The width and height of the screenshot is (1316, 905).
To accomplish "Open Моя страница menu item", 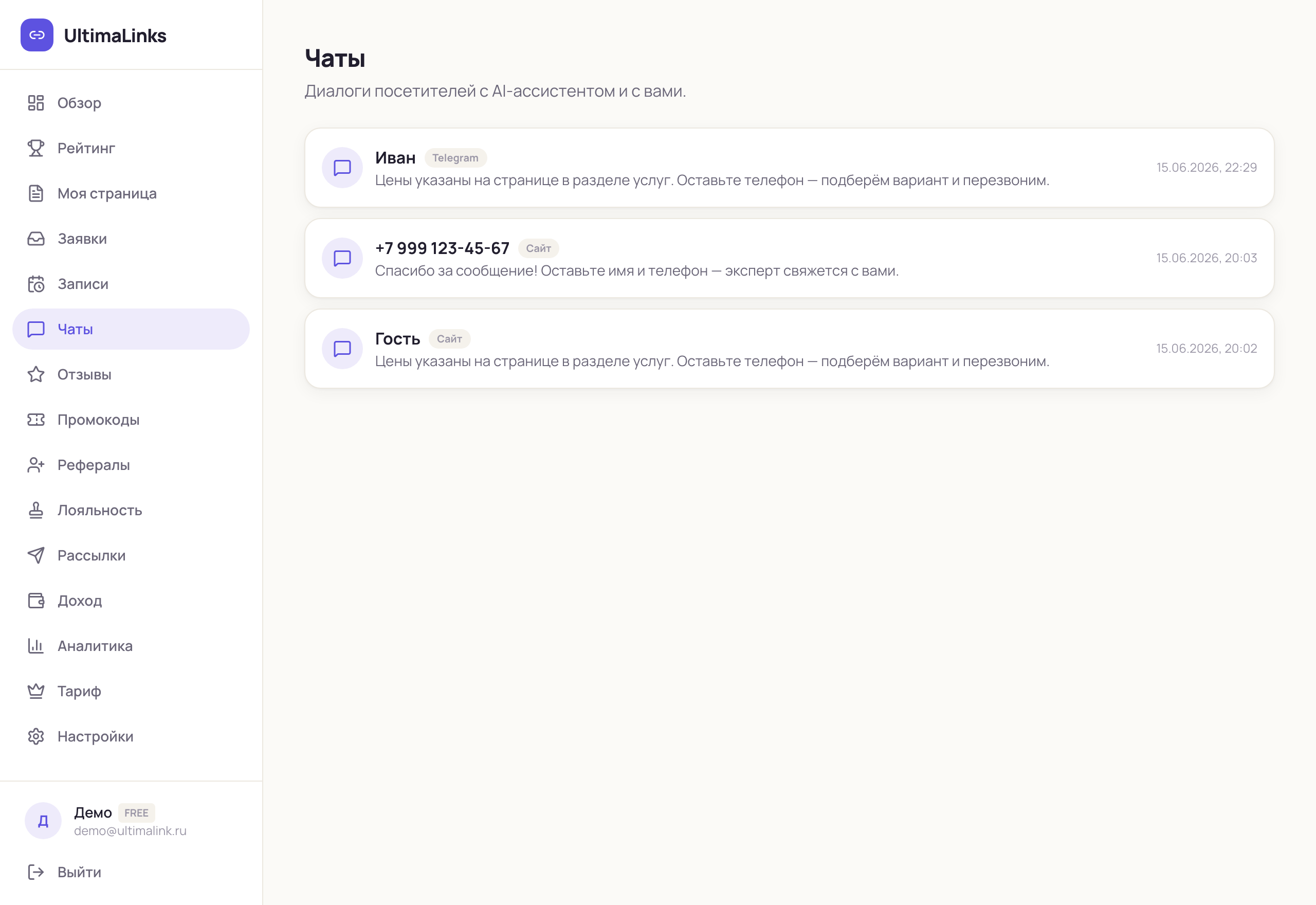I will pos(131,193).
